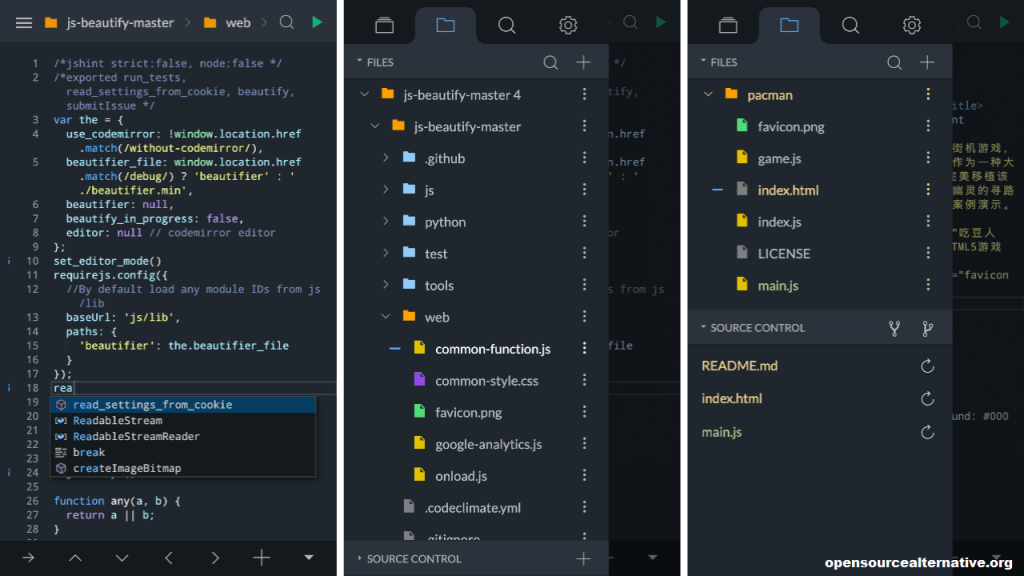Image resolution: width=1024 pixels, height=576 pixels.
Task: Click the forward arrow in the bottom editor bar
Action: (27, 558)
